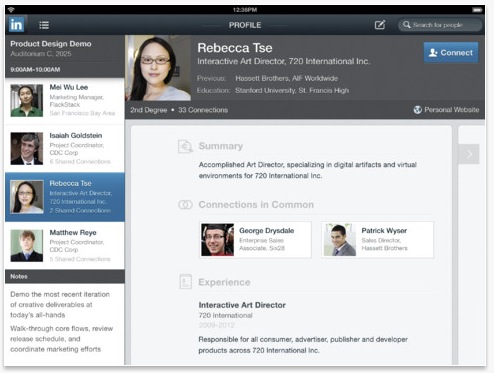Tap '33 Connections' text
This screenshot has width=494, height=373.
pos(203,110)
